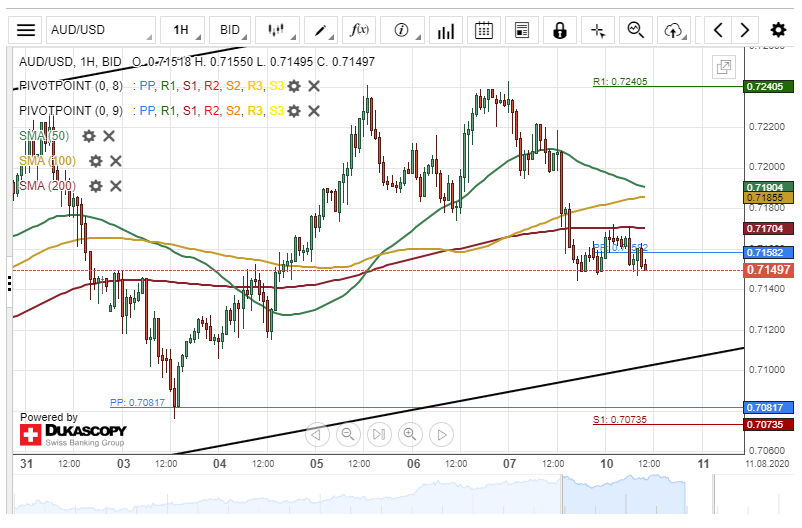Toggle the crosshair cursor tool
This screenshot has width=802, height=528.
click(598, 30)
